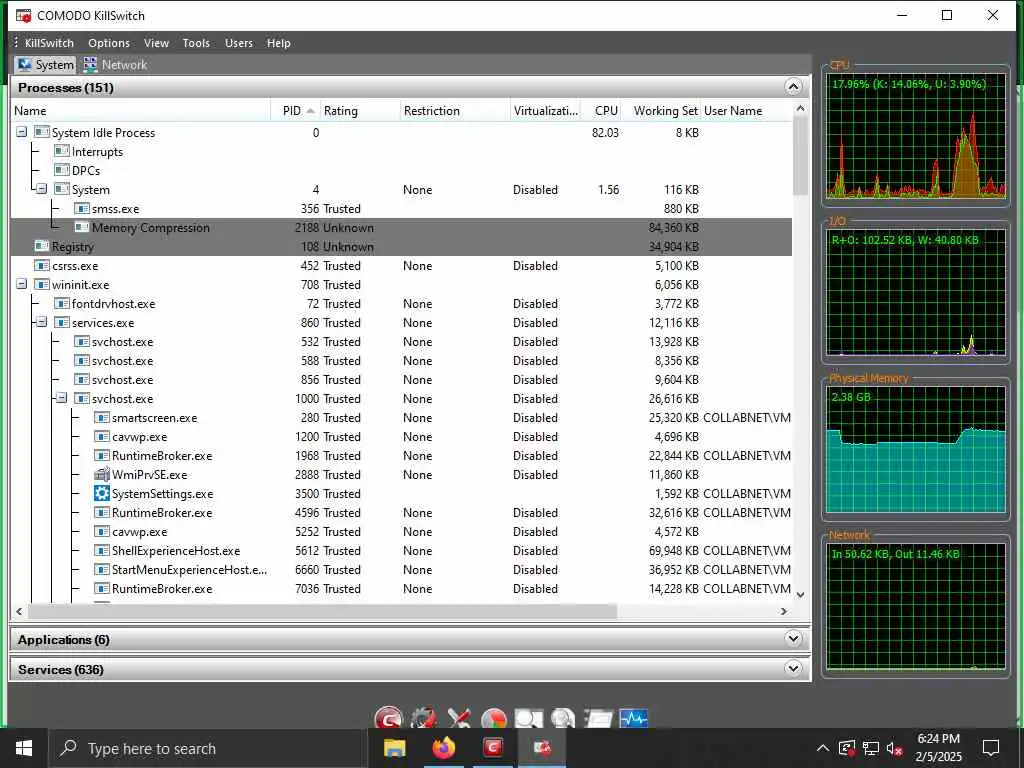Select the System tab
The height and width of the screenshot is (768, 1024).
46,65
